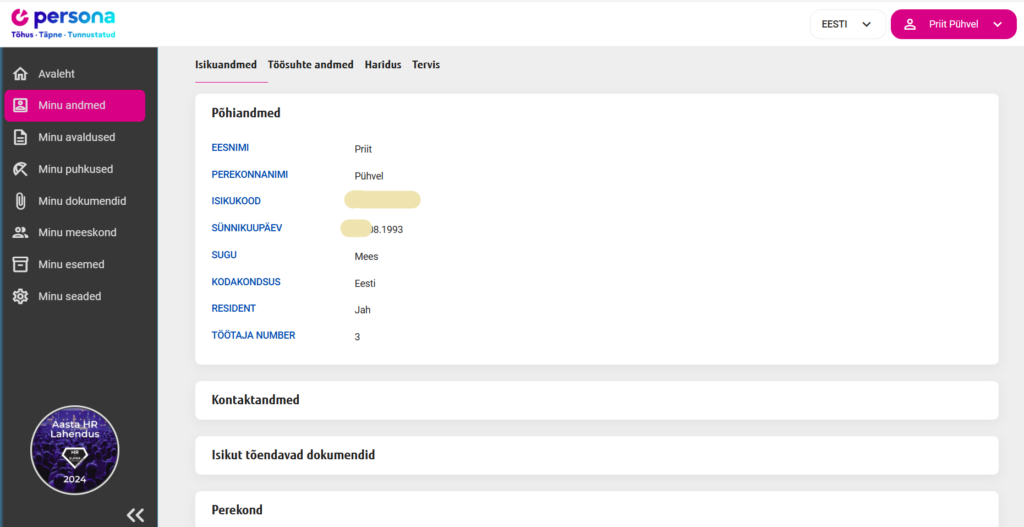Click the Minu seaded gear icon
This screenshot has height=527, width=1024.
(x=20, y=297)
